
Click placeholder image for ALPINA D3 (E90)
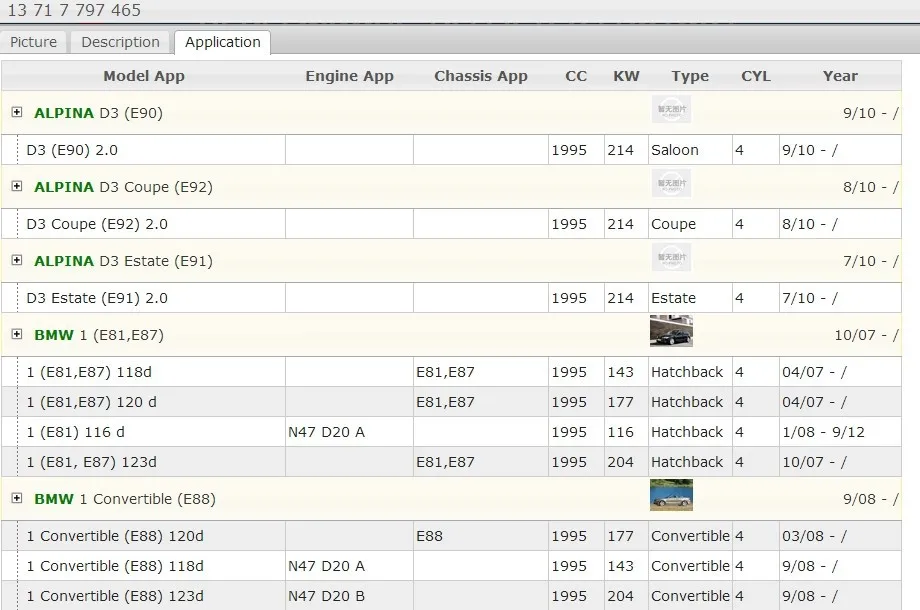point(671,109)
